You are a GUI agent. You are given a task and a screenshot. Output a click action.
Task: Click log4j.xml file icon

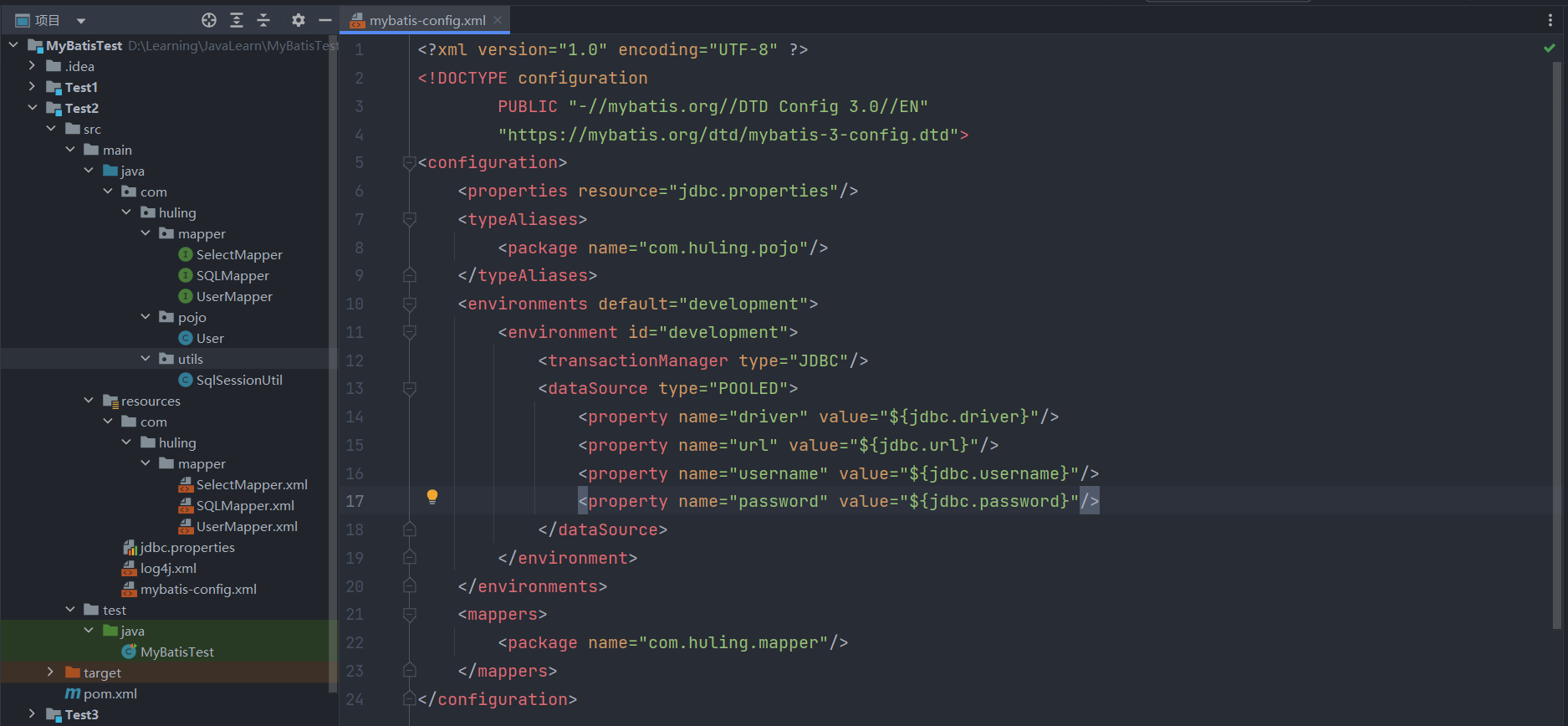click(x=130, y=568)
